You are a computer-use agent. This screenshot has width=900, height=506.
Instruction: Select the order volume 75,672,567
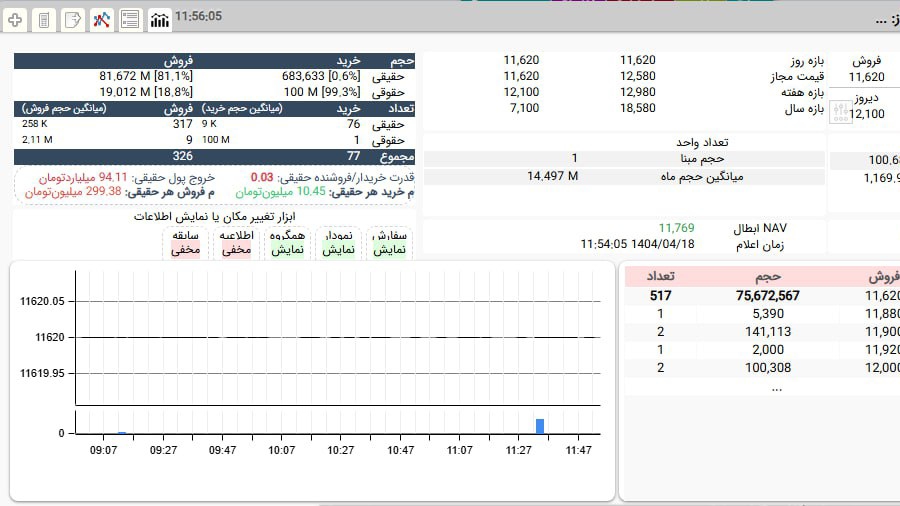click(768, 295)
